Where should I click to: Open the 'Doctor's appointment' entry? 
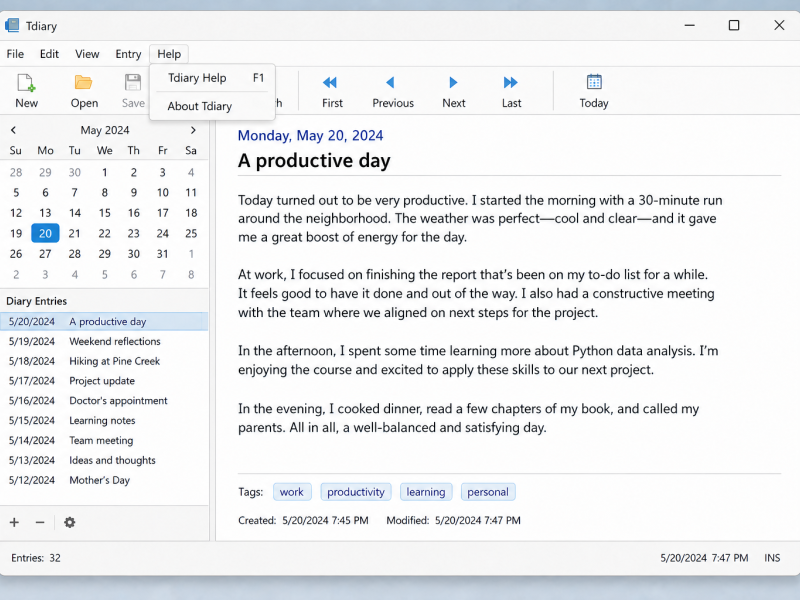(104, 401)
